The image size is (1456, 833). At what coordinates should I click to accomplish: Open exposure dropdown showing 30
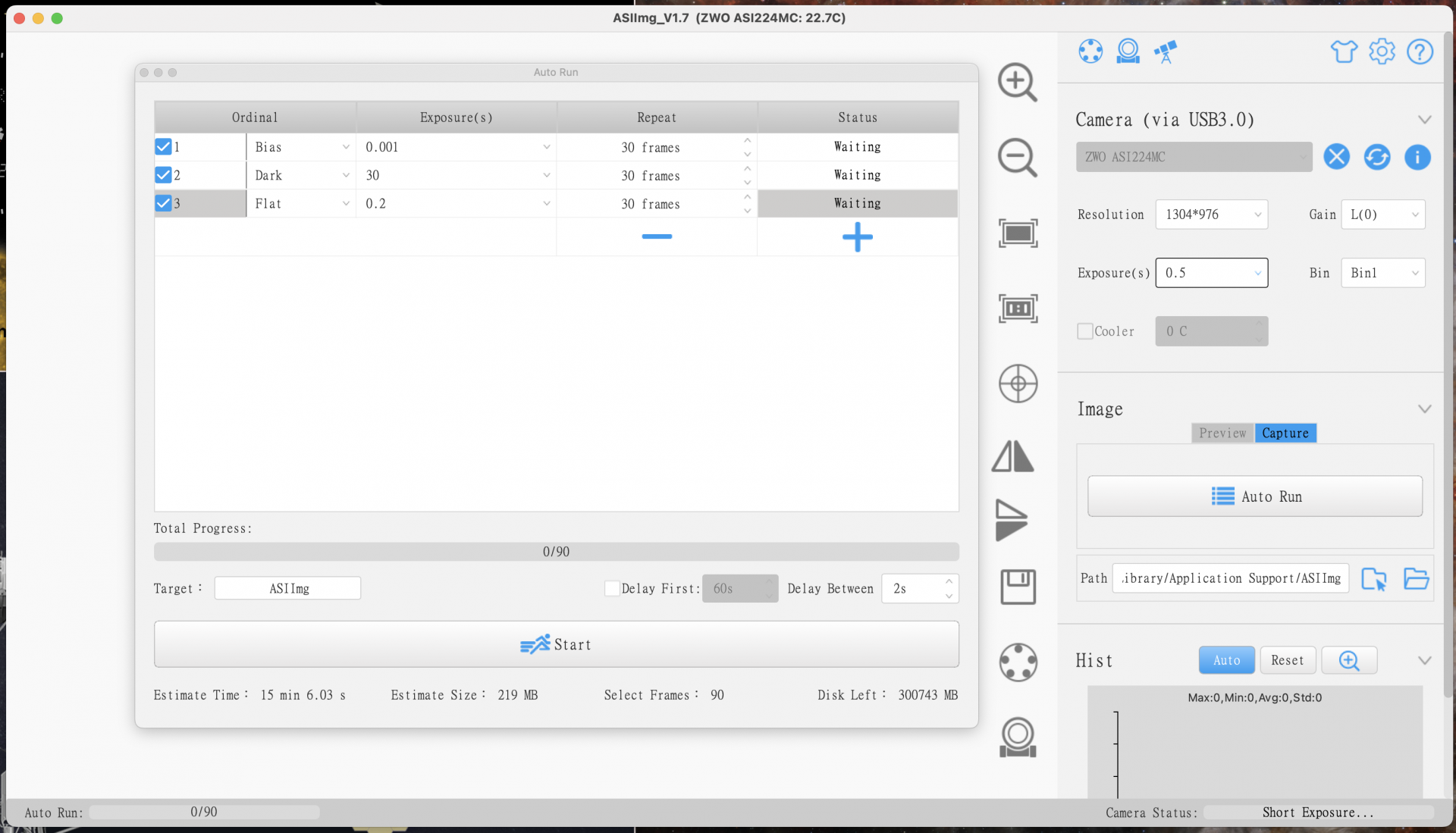[457, 175]
